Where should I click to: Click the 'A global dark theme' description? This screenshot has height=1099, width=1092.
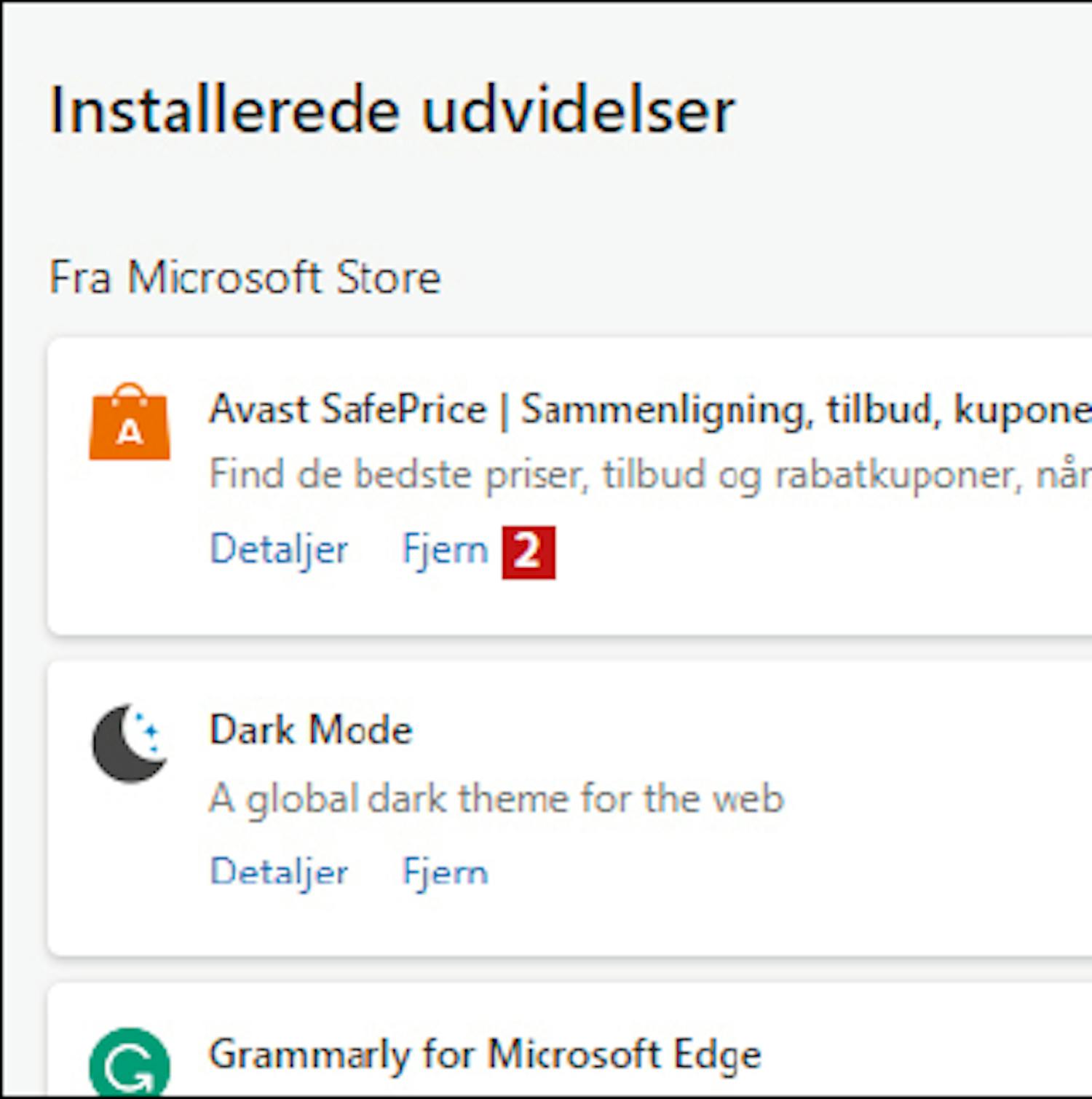[x=496, y=799]
